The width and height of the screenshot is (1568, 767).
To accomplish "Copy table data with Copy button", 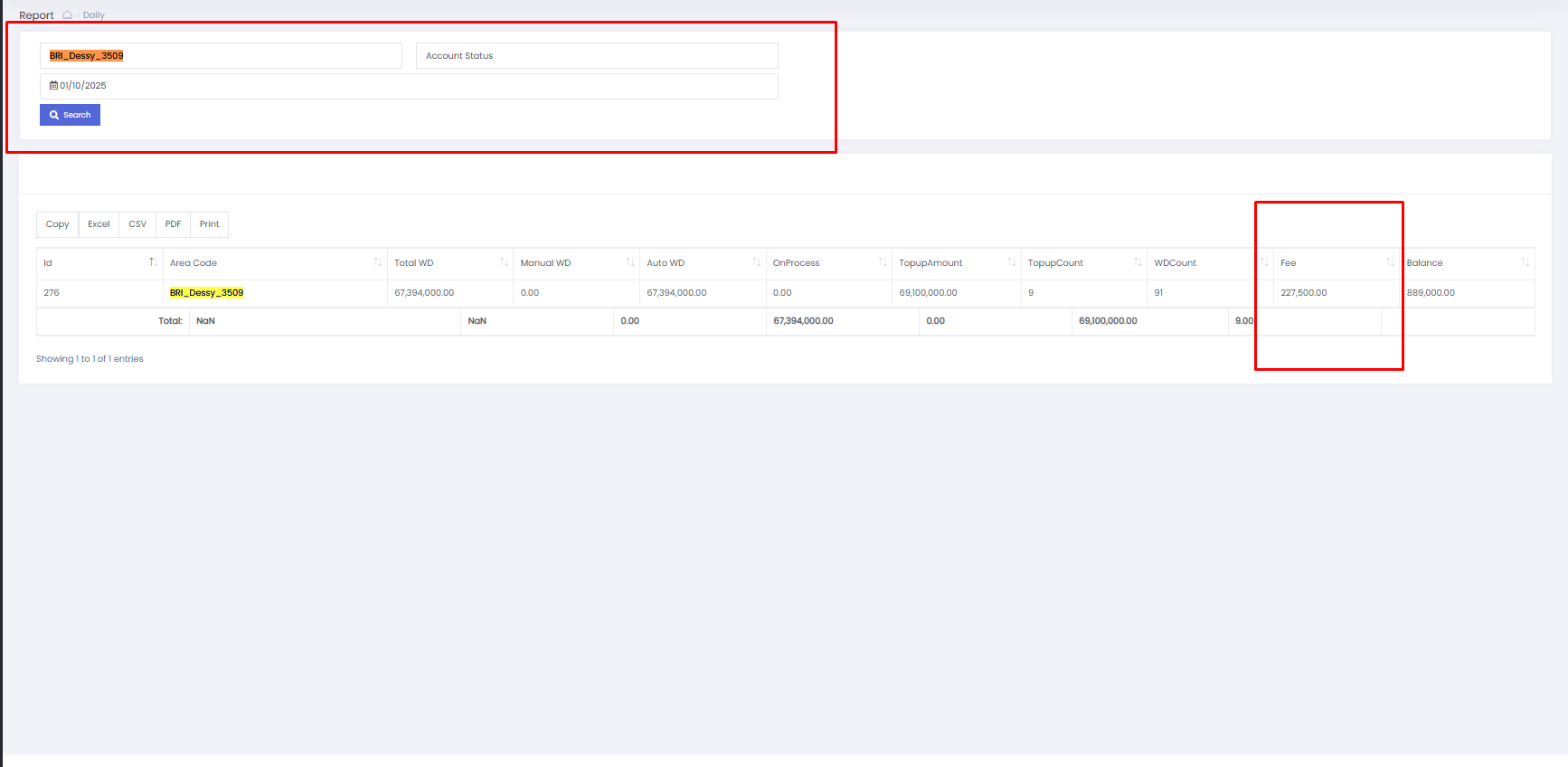I will pyautogui.click(x=57, y=224).
